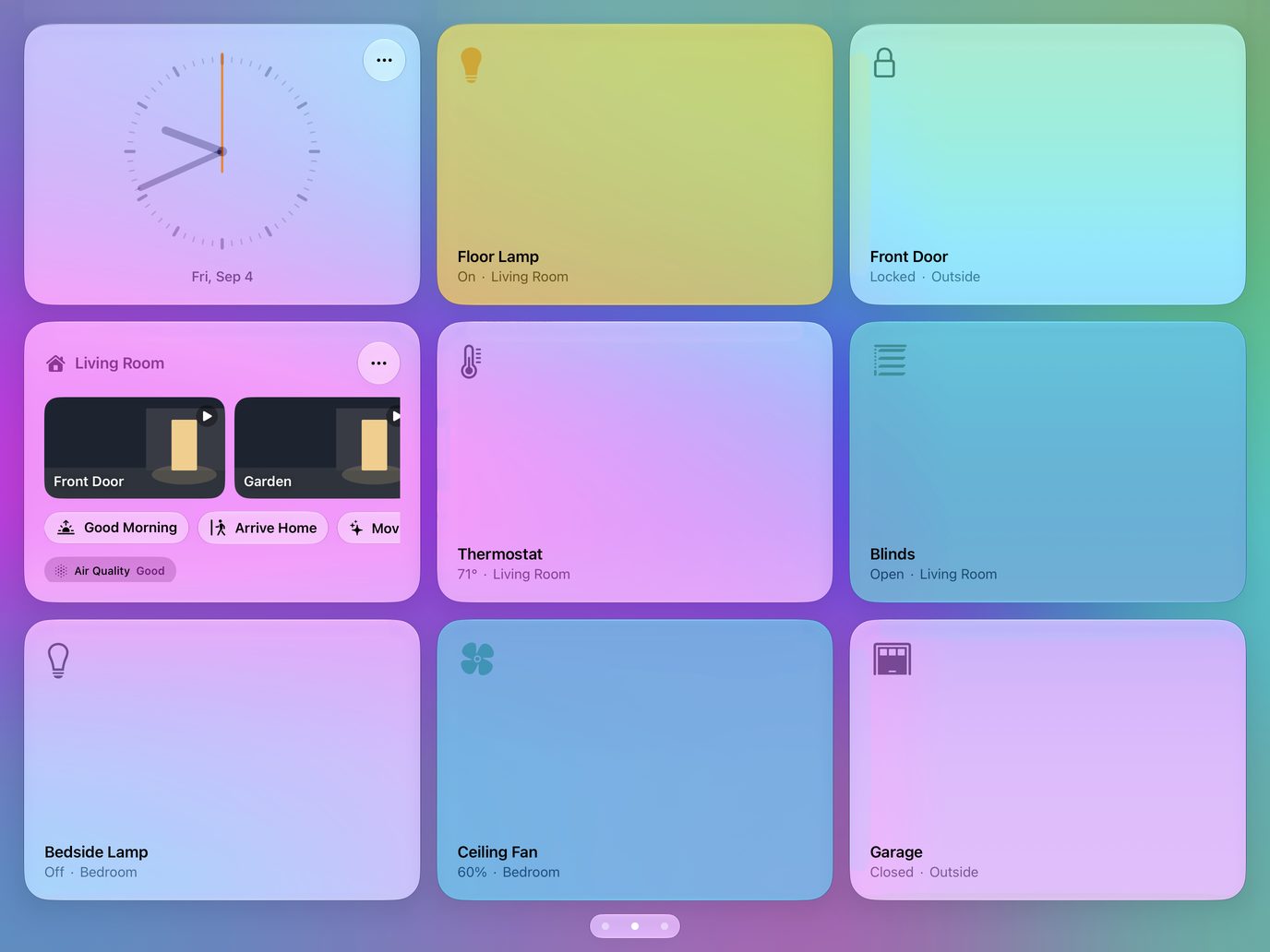Toggle the Garage door tile
Viewport: 1270px width, 952px height.
(x=1048, y=760)
